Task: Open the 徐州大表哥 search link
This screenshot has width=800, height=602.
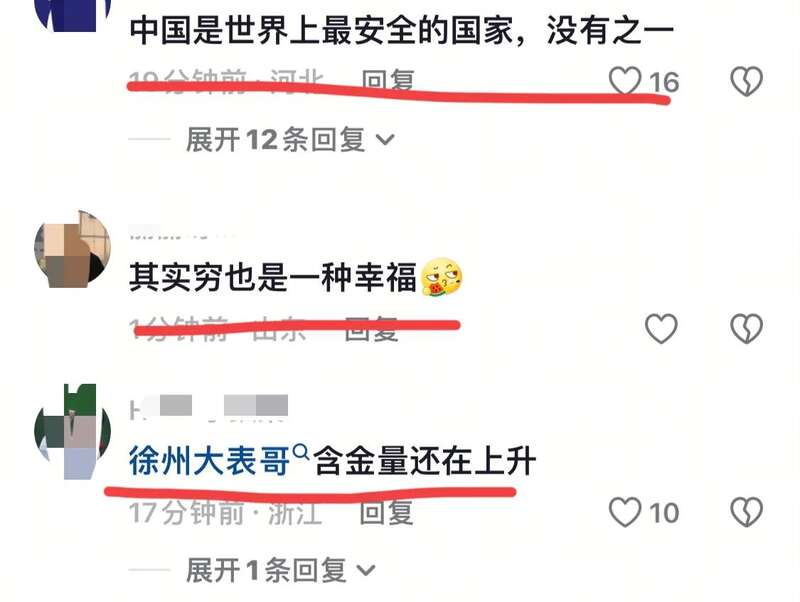Action: coord(210,460)
